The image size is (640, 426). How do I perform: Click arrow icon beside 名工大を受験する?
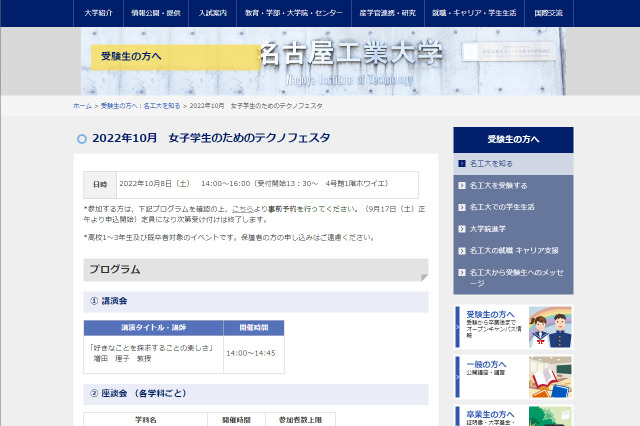(462, 186)
